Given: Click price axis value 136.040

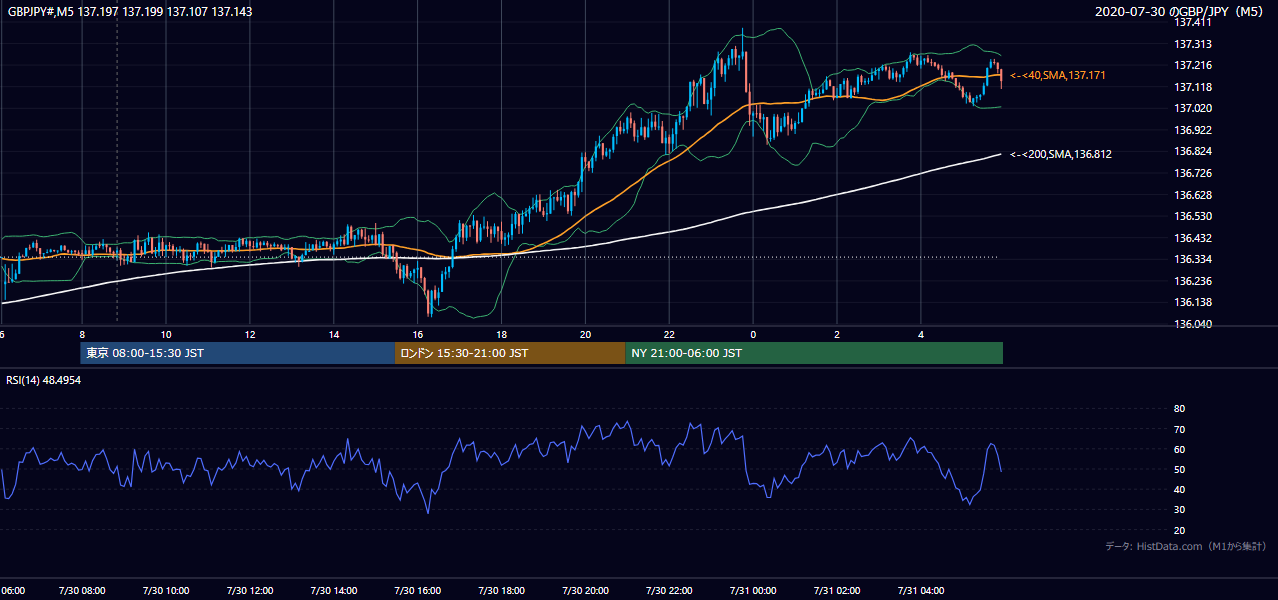Looking at the screenshot, I should point(1193,324).
